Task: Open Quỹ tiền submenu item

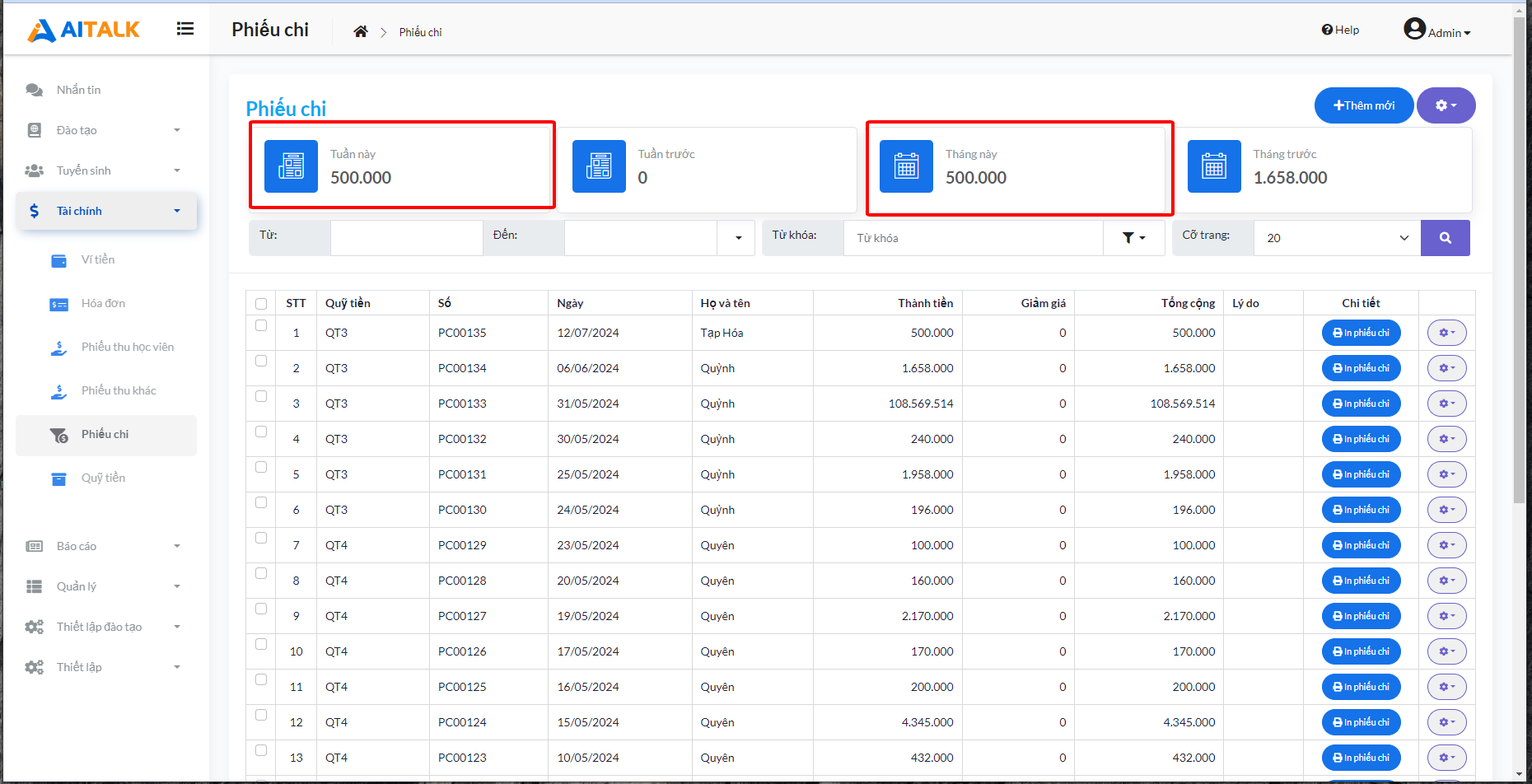Action: (106, 478)
